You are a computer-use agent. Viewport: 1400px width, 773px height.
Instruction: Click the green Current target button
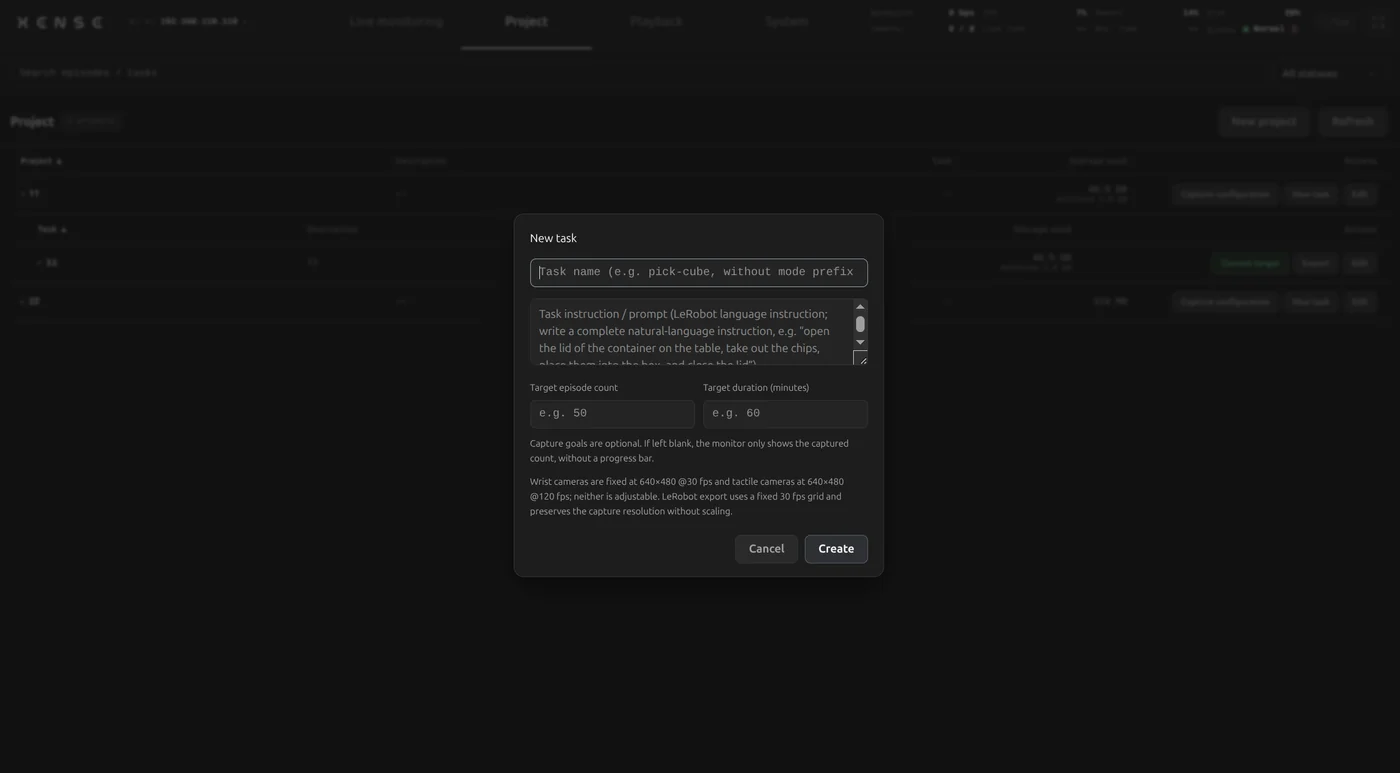(1249, 263)
